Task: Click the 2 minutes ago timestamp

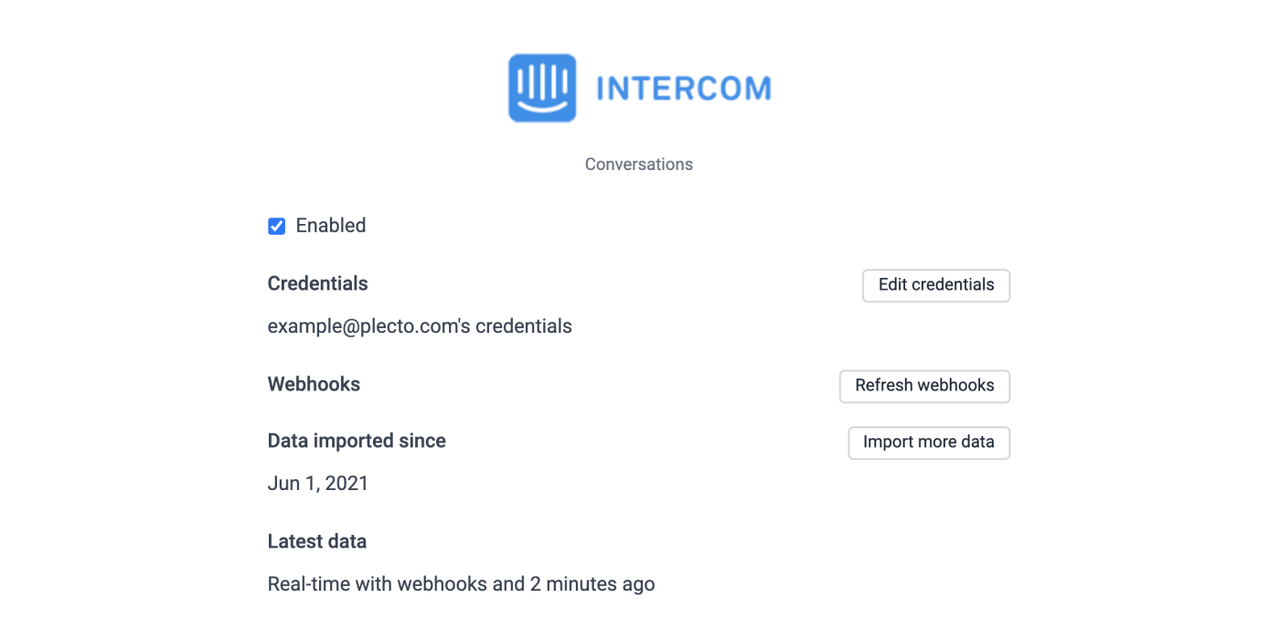Action: tap(592, 584)
